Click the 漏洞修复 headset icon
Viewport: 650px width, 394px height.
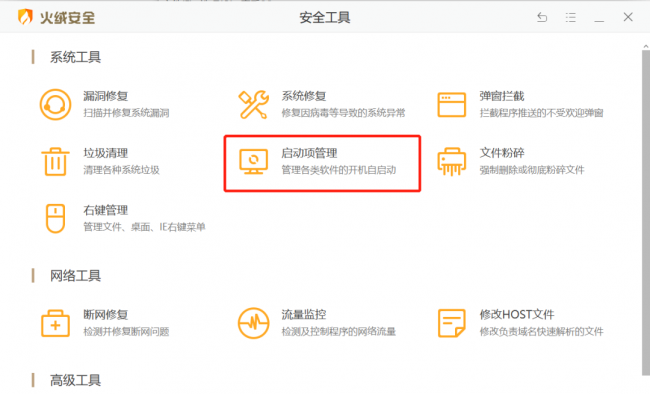55,105
